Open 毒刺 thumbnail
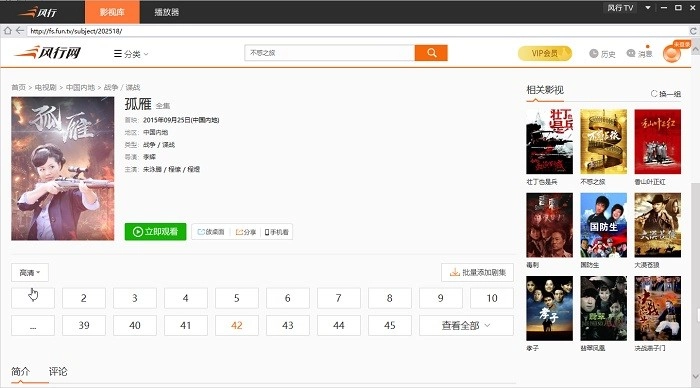Viewport: 700px width, 388px height. (550, 225)
